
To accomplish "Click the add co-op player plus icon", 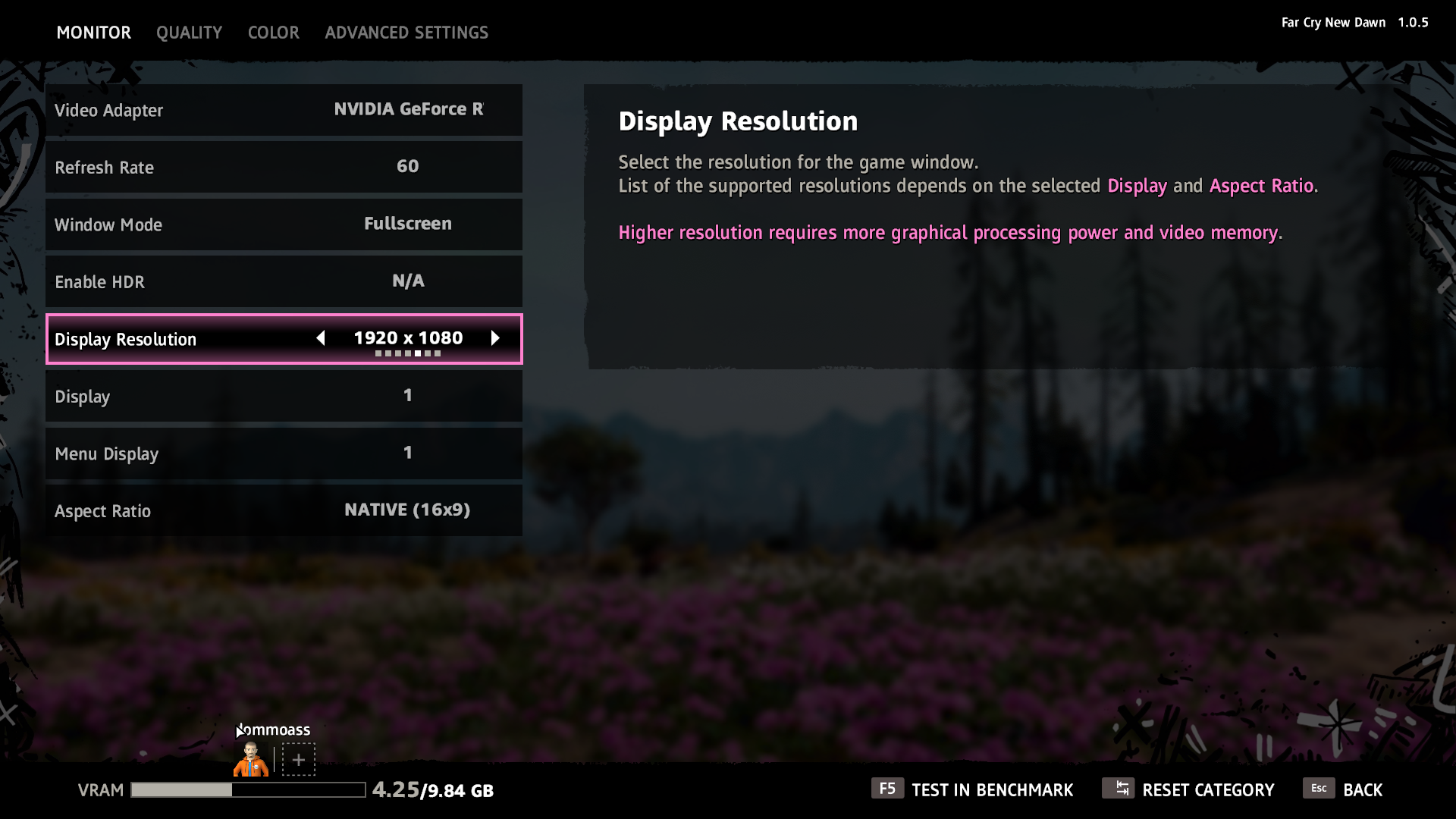I will 299,759.
